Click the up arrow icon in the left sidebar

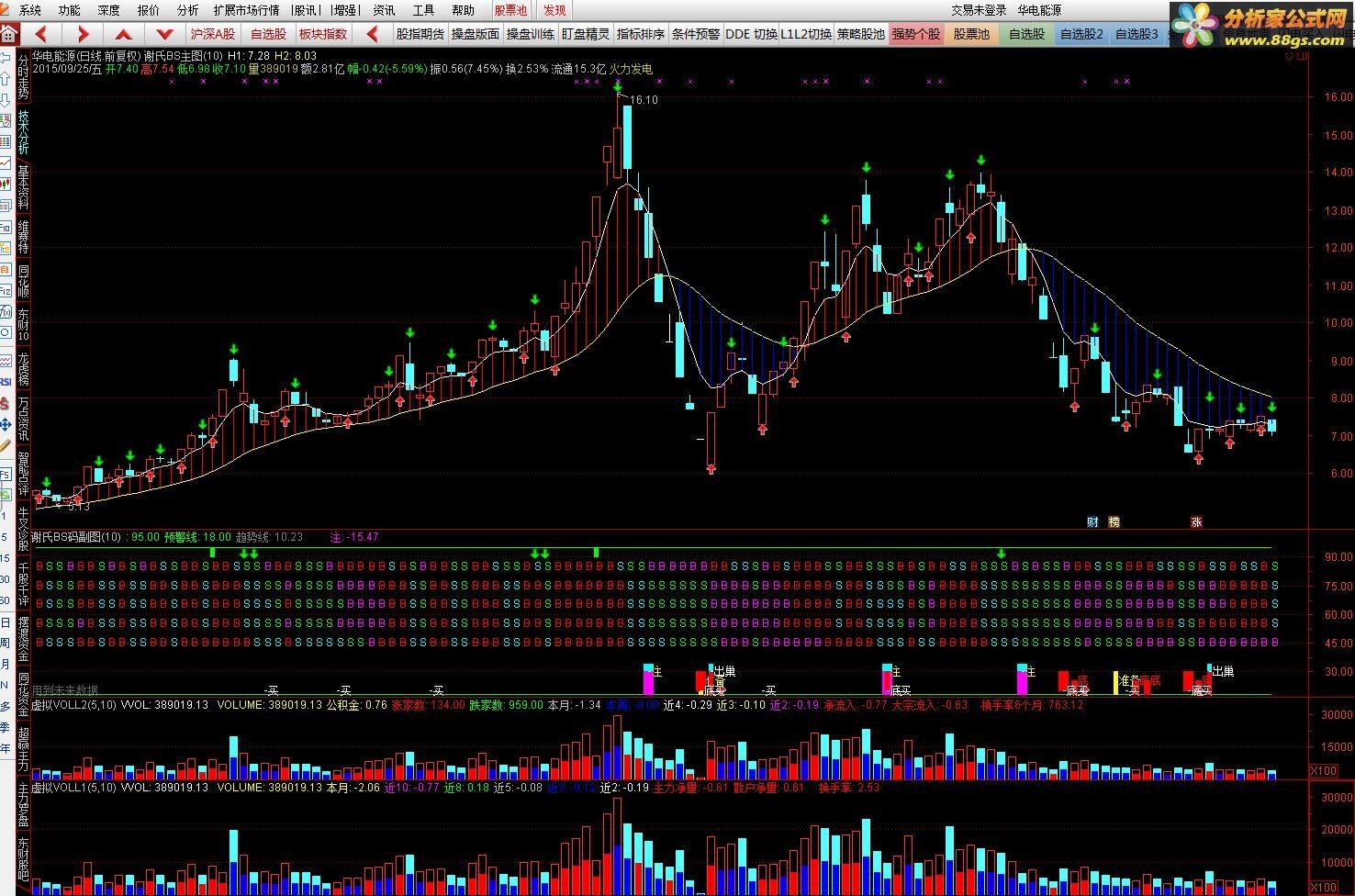click(6, 80)
